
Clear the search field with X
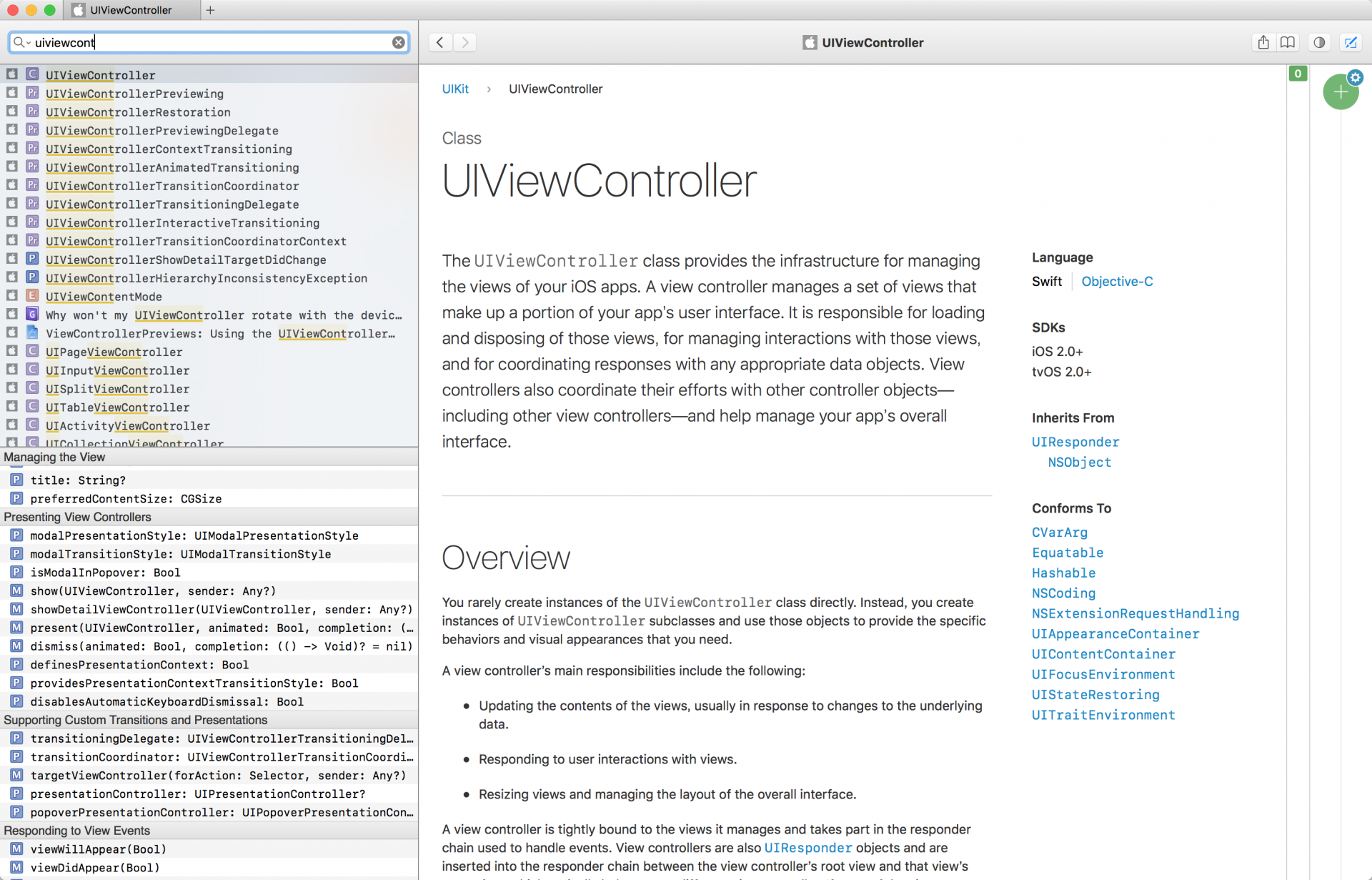399,42
